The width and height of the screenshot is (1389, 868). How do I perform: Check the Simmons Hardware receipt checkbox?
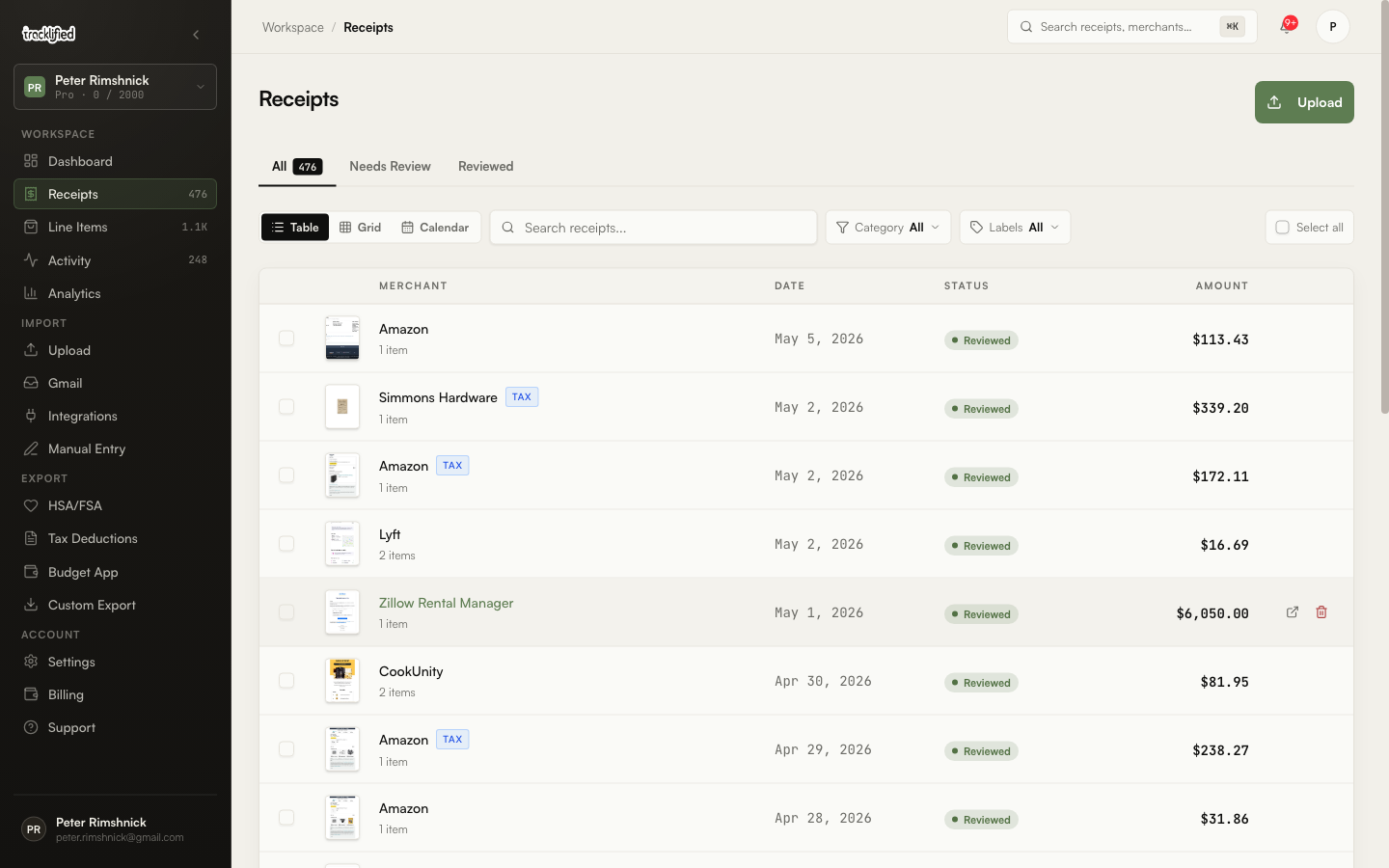pyautogui.click(x=286, y=407)
